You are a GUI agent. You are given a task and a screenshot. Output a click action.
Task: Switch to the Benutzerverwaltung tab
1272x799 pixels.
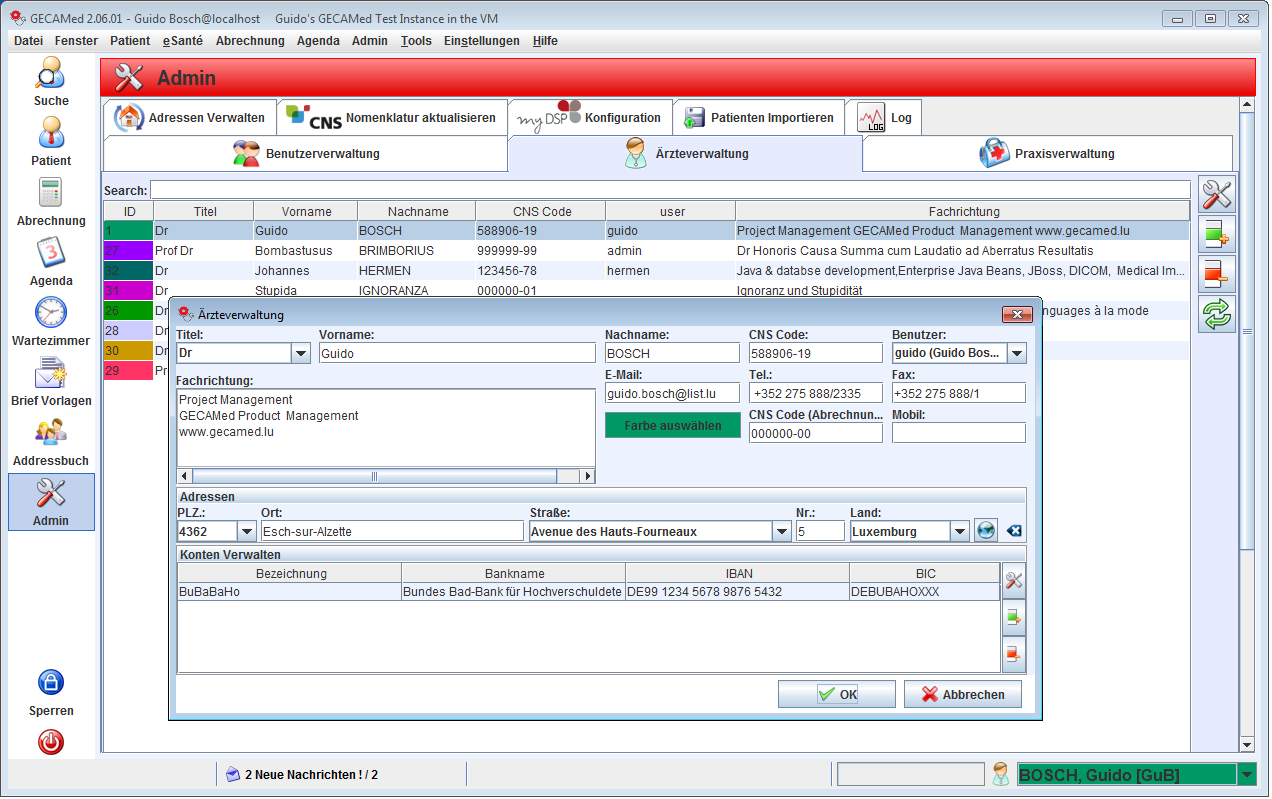tap(306, 154)
